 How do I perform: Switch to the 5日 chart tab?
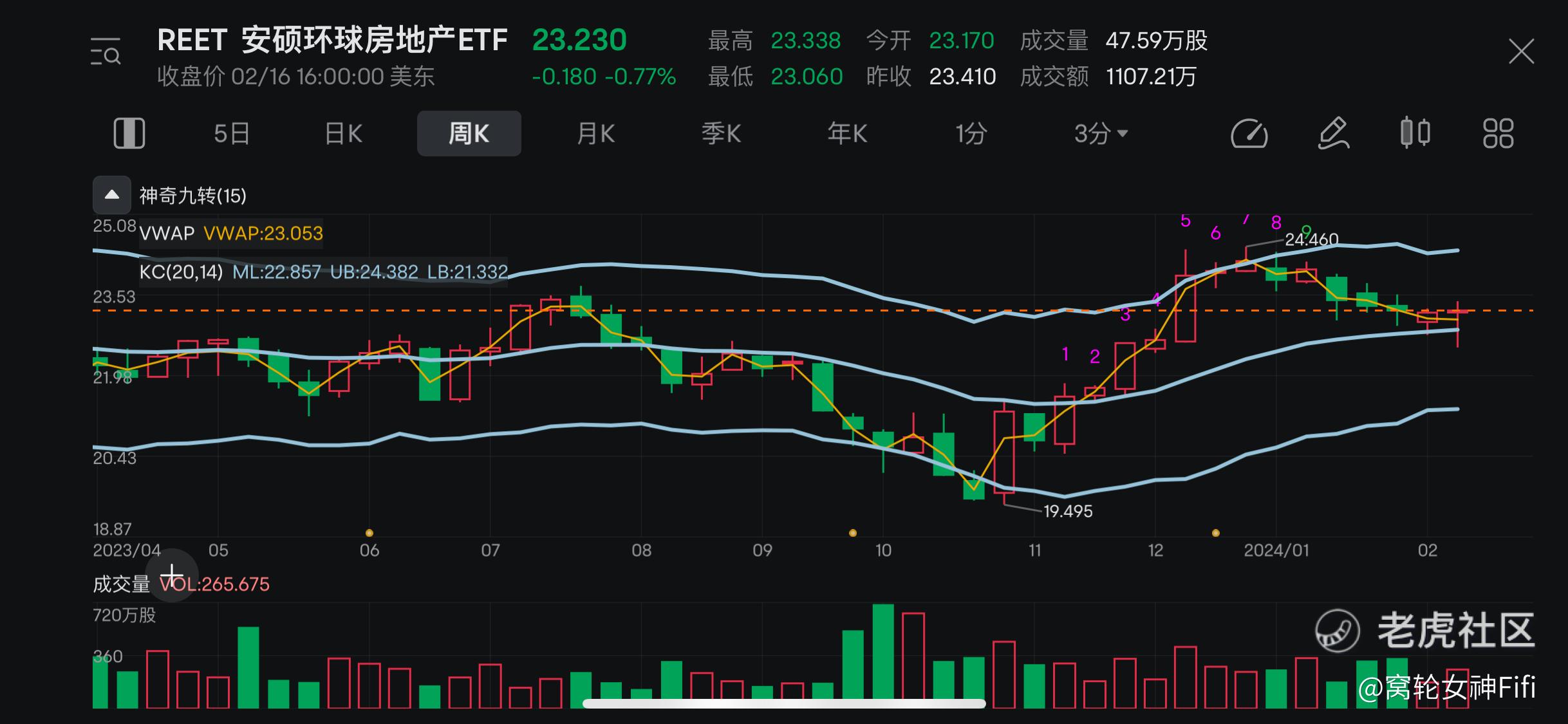(232, 134)
